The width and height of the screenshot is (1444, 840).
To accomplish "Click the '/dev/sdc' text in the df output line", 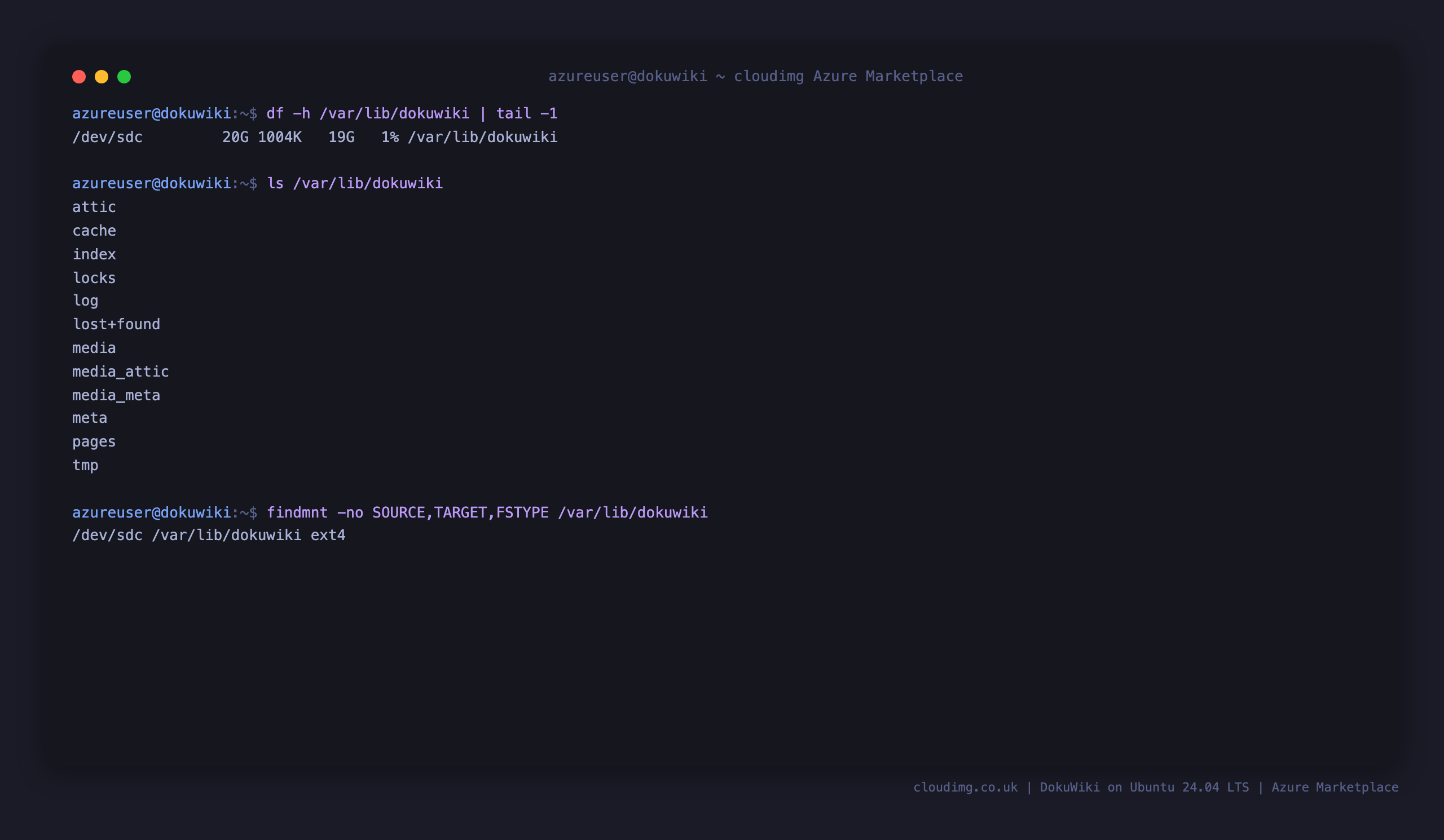I will pyautogui.click(x=107, y=138).
